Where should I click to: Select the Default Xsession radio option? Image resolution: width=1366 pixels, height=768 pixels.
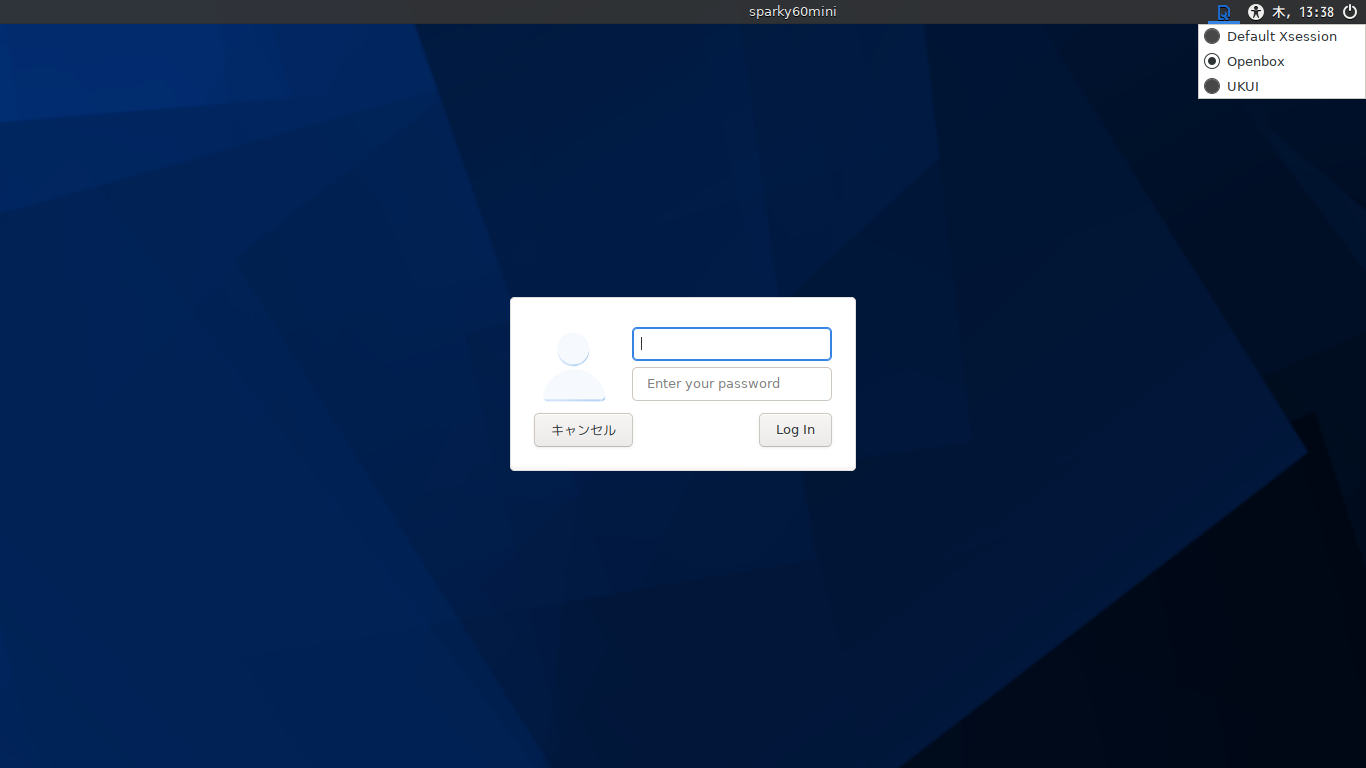point(1281,36)
